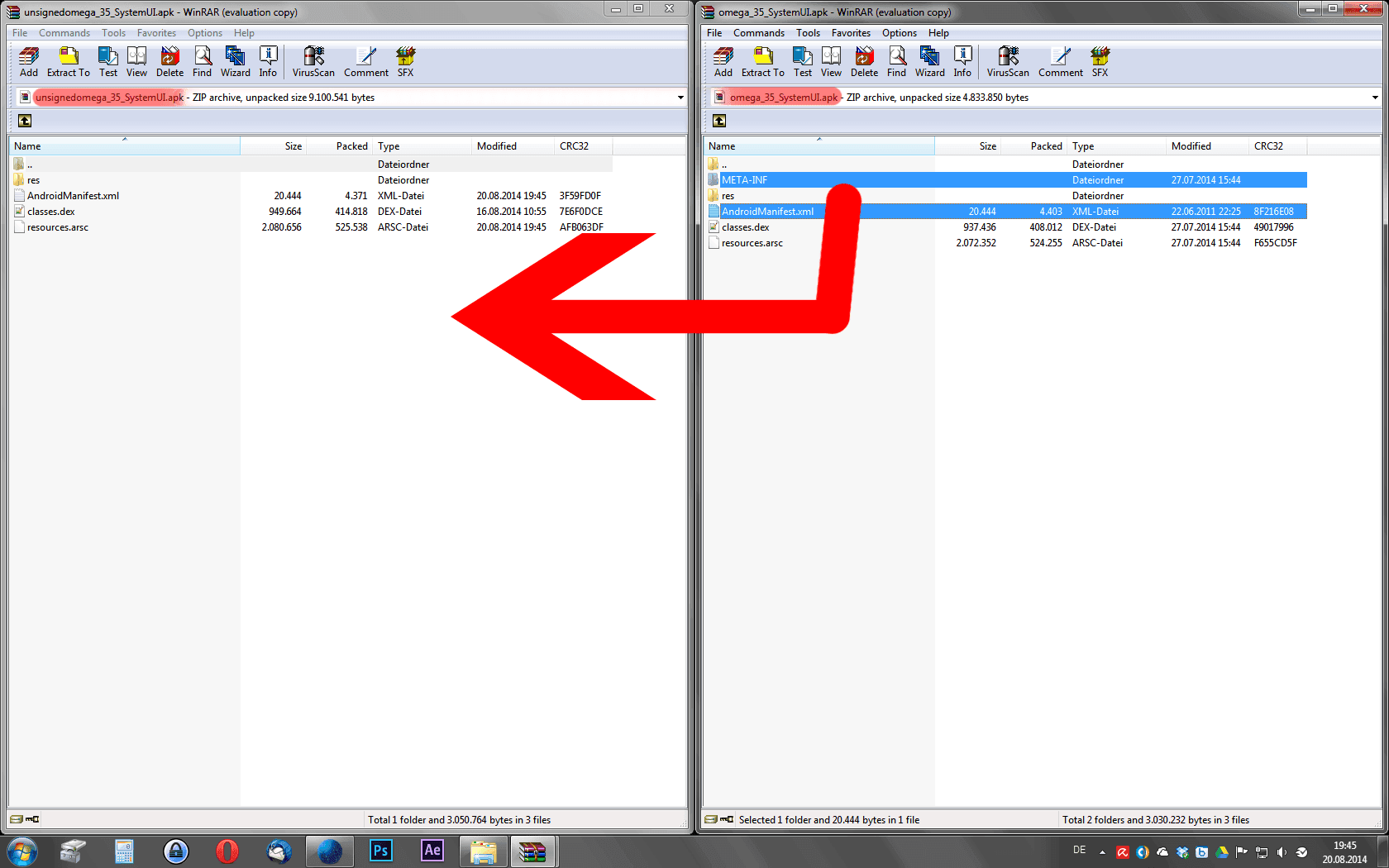Sort by Type column in omega_35 window
This screenshot has height=868, width=1389.
tap(1117, 146)
